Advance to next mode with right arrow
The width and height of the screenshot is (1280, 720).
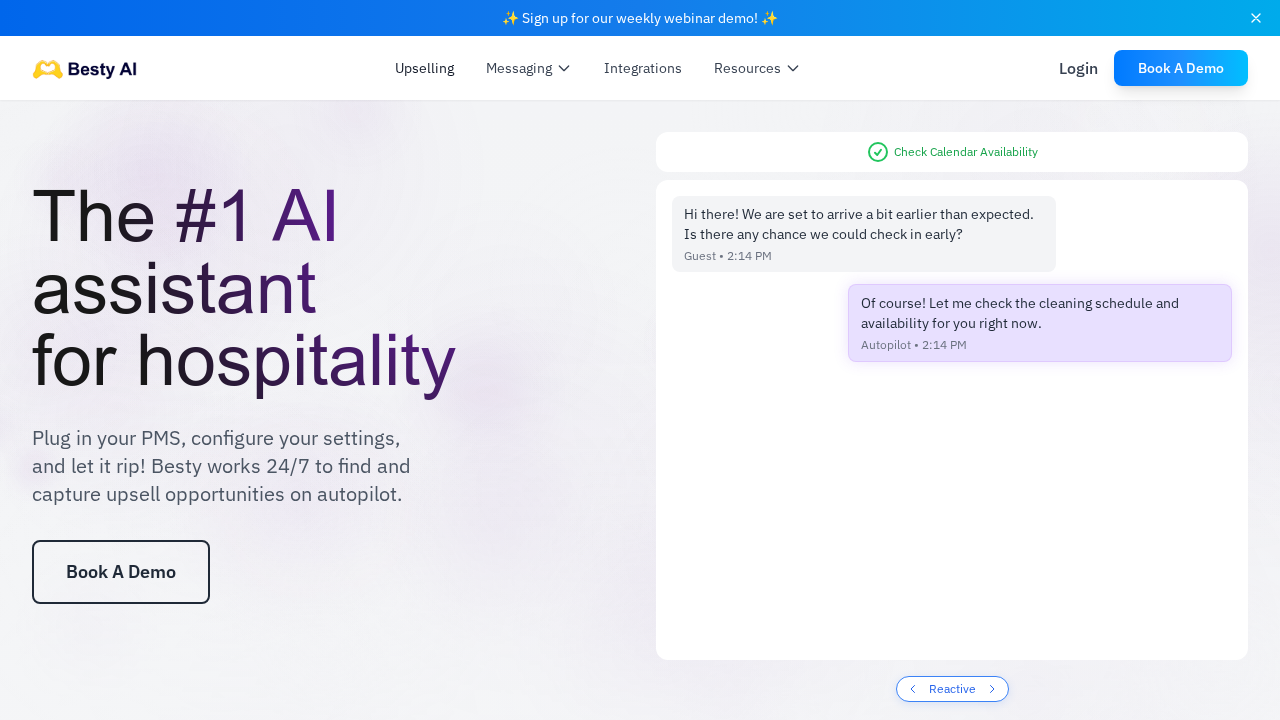[992, 689]
